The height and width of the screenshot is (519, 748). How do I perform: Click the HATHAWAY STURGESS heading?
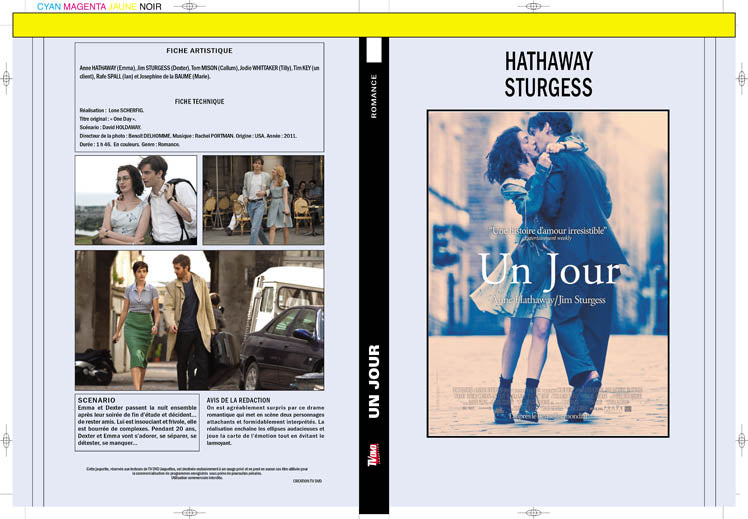[549, 74]
